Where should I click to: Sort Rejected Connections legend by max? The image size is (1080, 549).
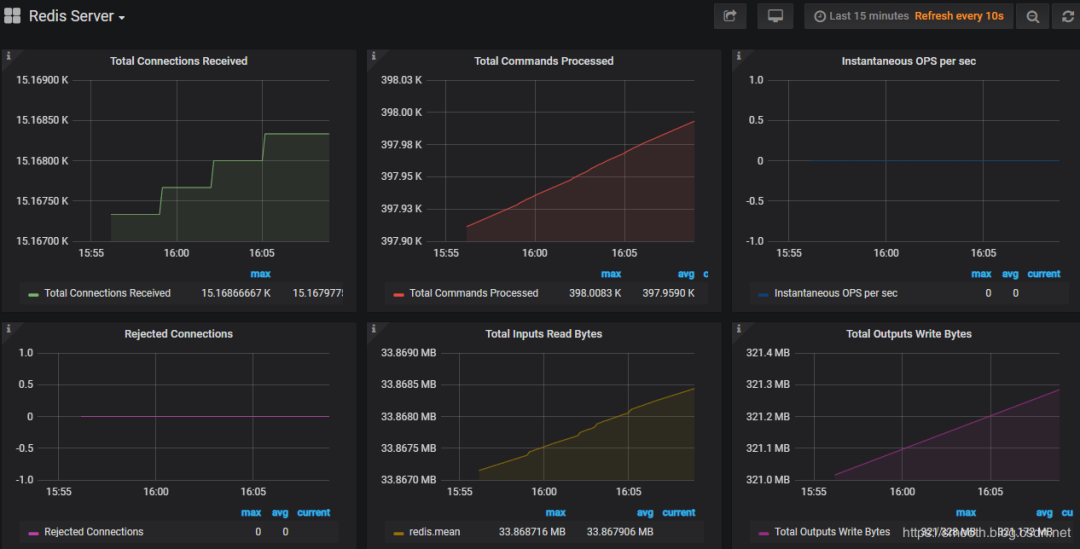[x=251, y=512]
